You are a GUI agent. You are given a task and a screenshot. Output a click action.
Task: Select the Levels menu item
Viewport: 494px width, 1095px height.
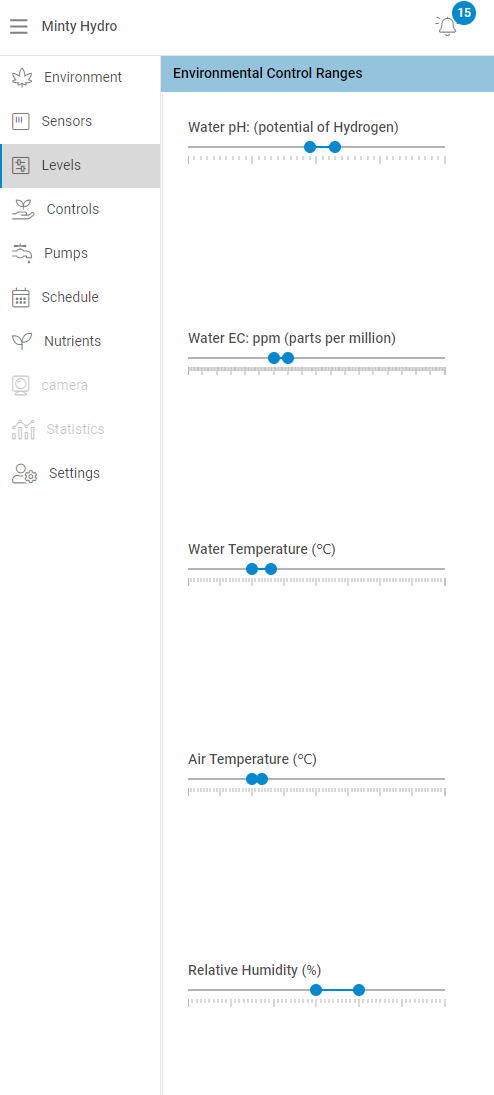tap(80, 166)
